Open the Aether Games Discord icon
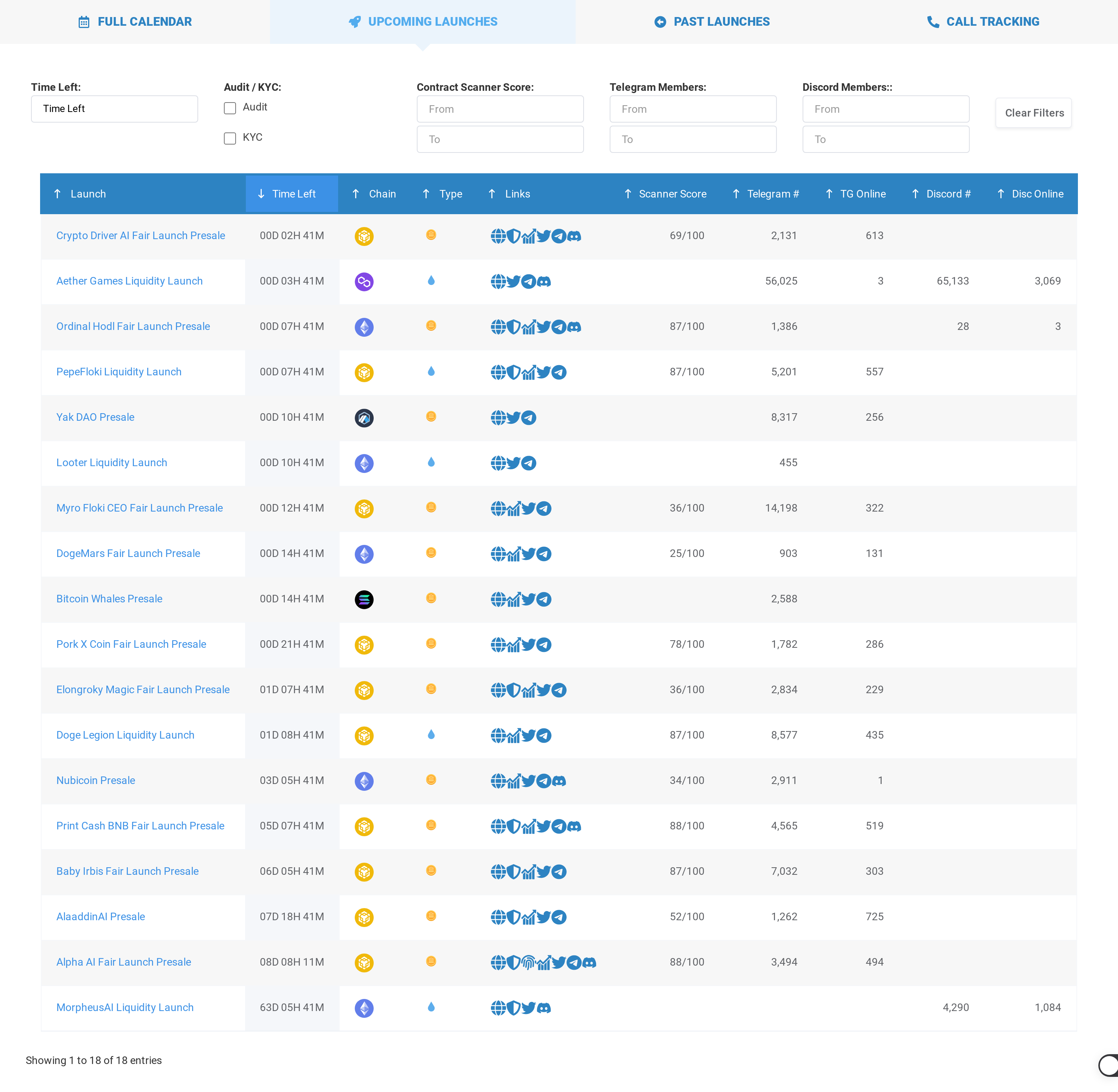 [544, 282]
